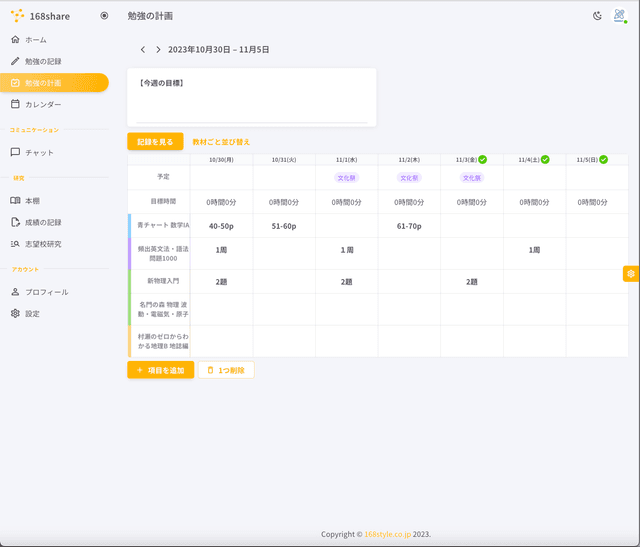This screenshot has height=547, width=640.
Task: Click the chat bubble icon
Action: (x=15, y=152)
